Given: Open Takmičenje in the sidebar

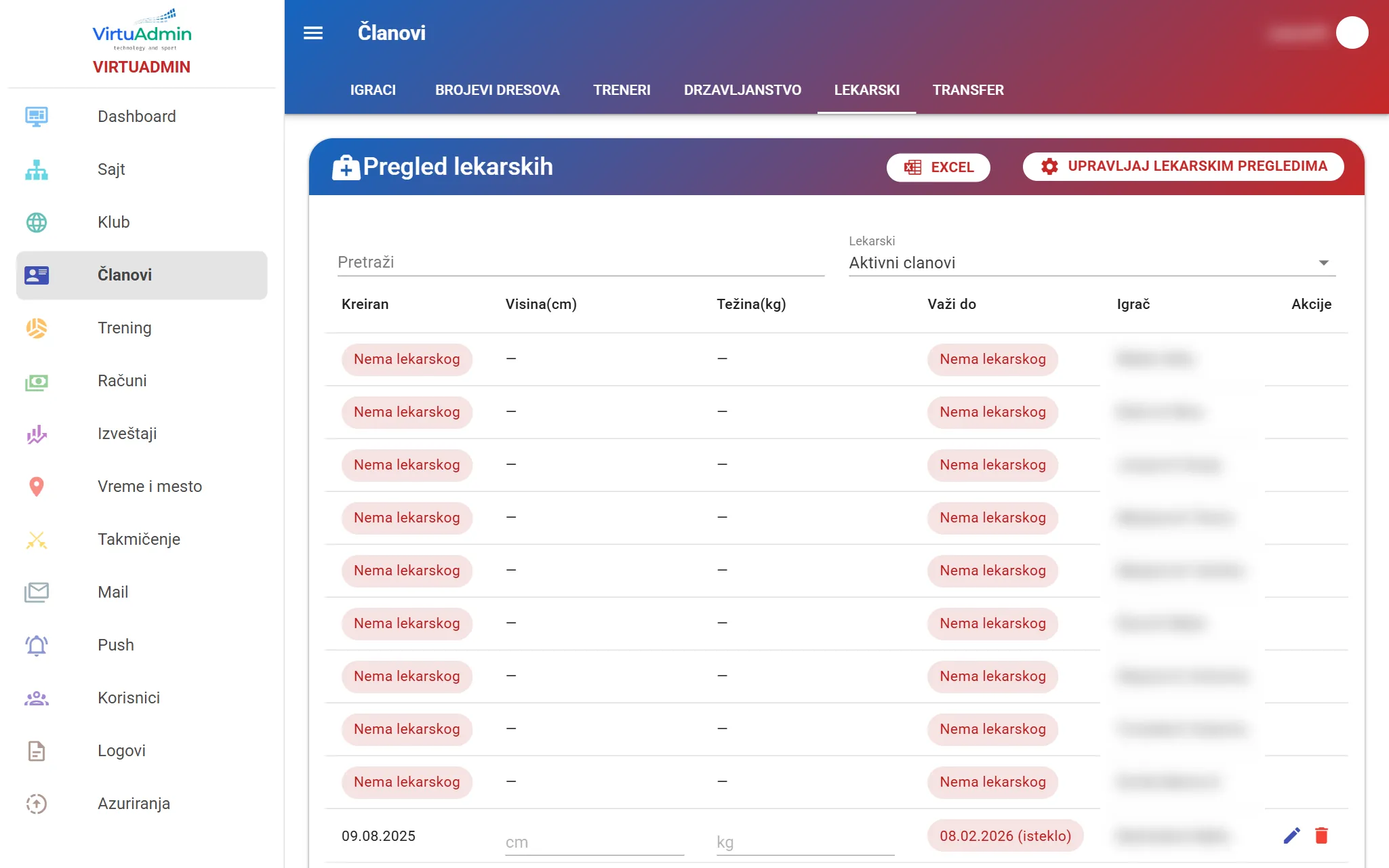Looking at the screenshot, I should (x=142, y=539).
